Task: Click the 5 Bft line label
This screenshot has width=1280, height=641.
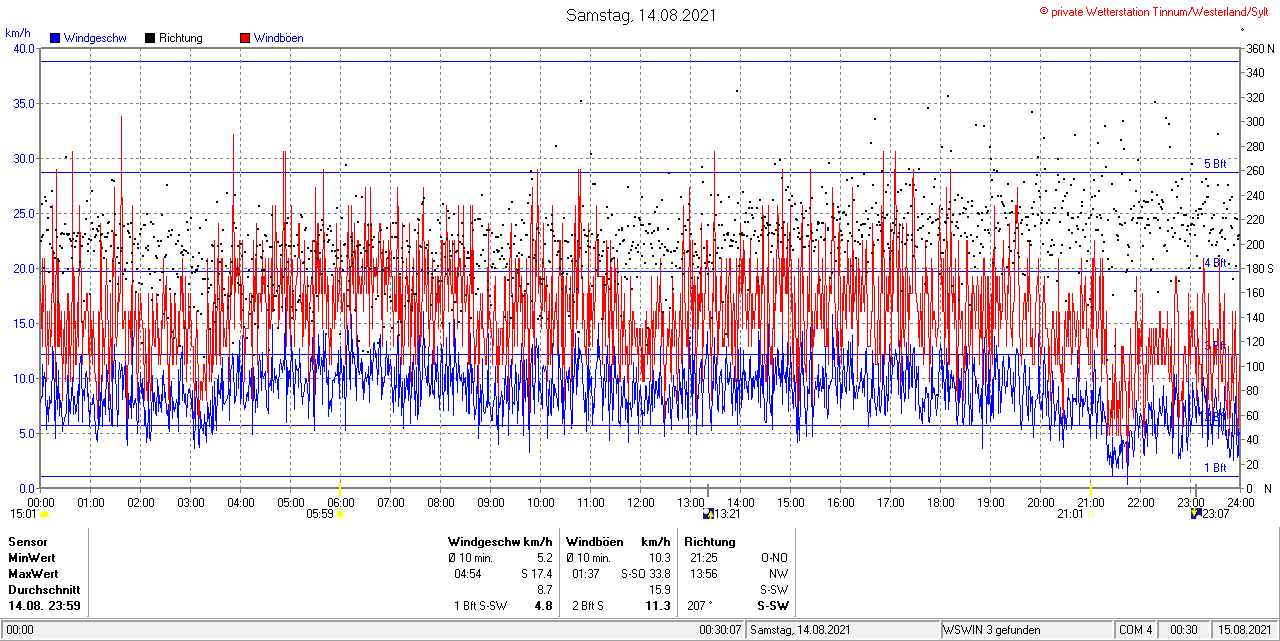Action: [1214, 164]
